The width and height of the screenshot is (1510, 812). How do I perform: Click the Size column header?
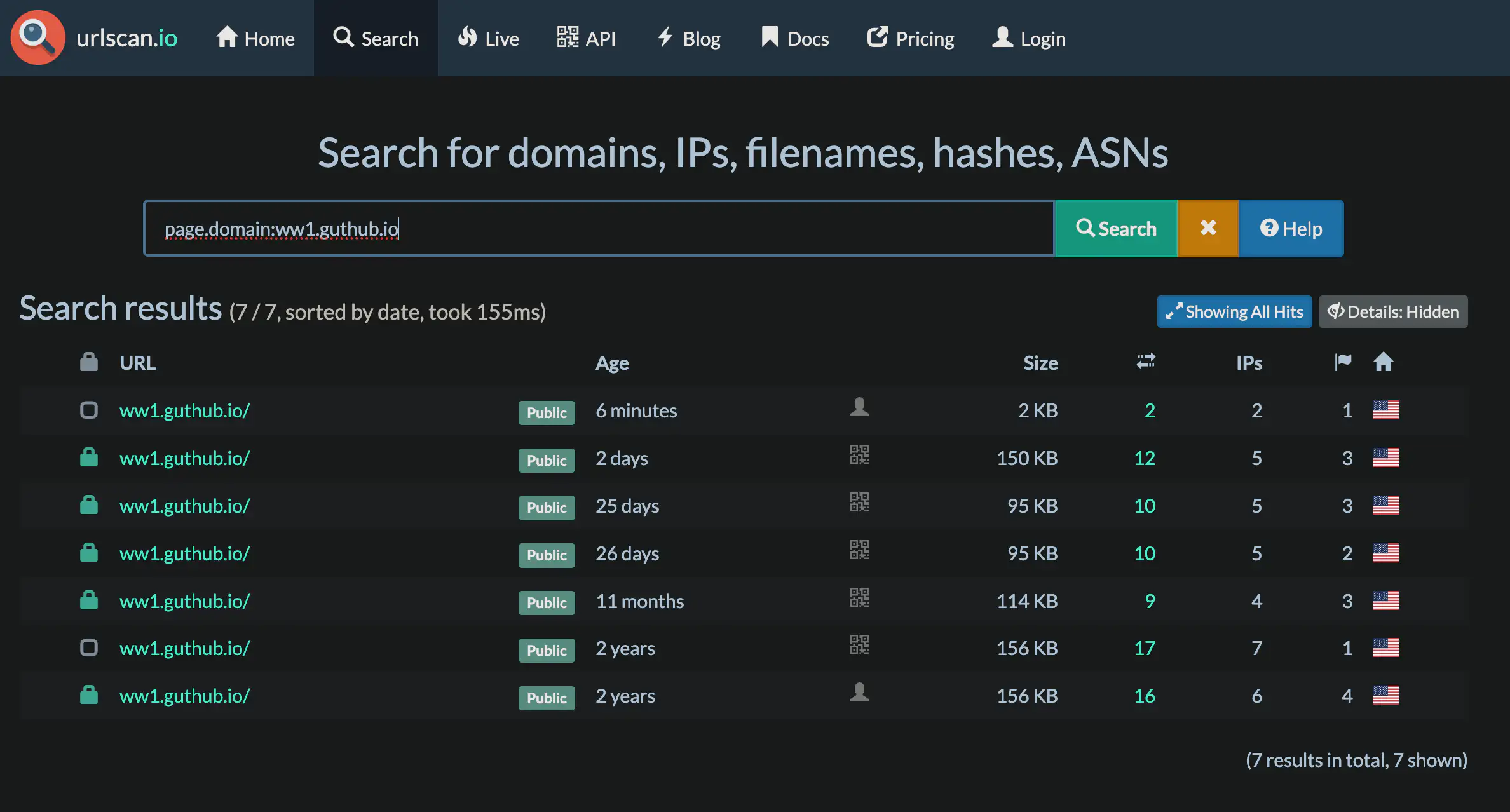tap(1040, 363)
